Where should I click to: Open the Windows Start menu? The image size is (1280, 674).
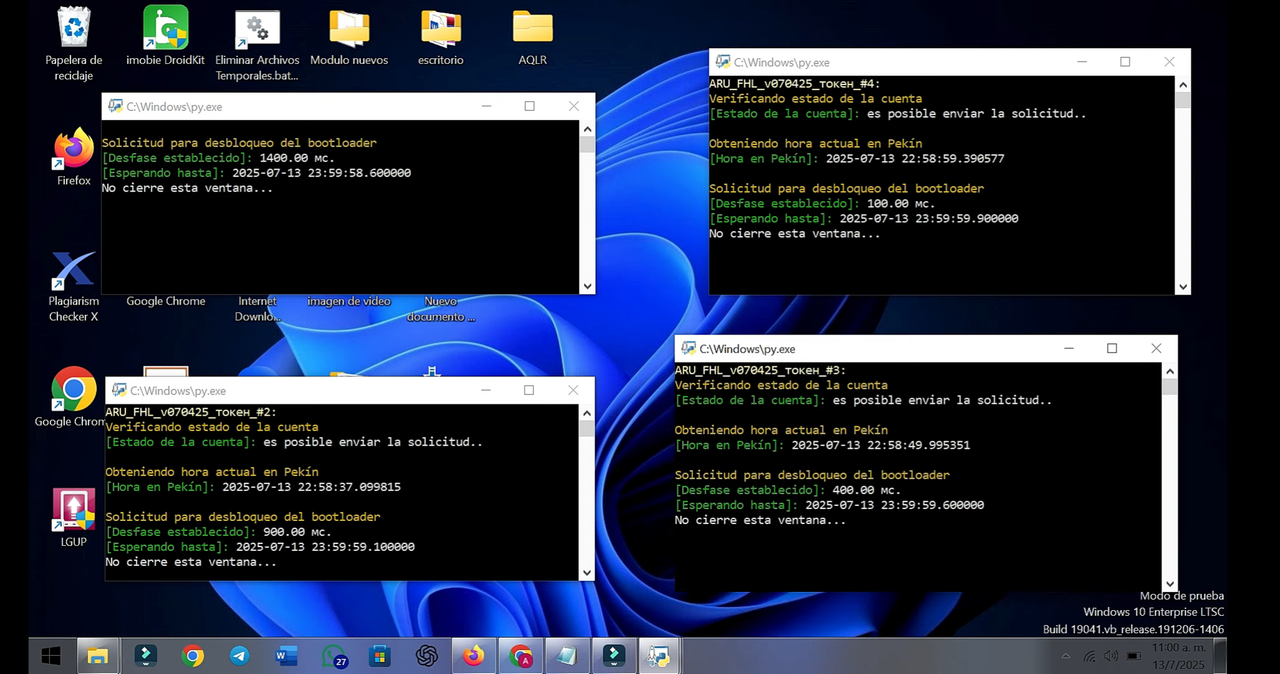tap(50, 656)
